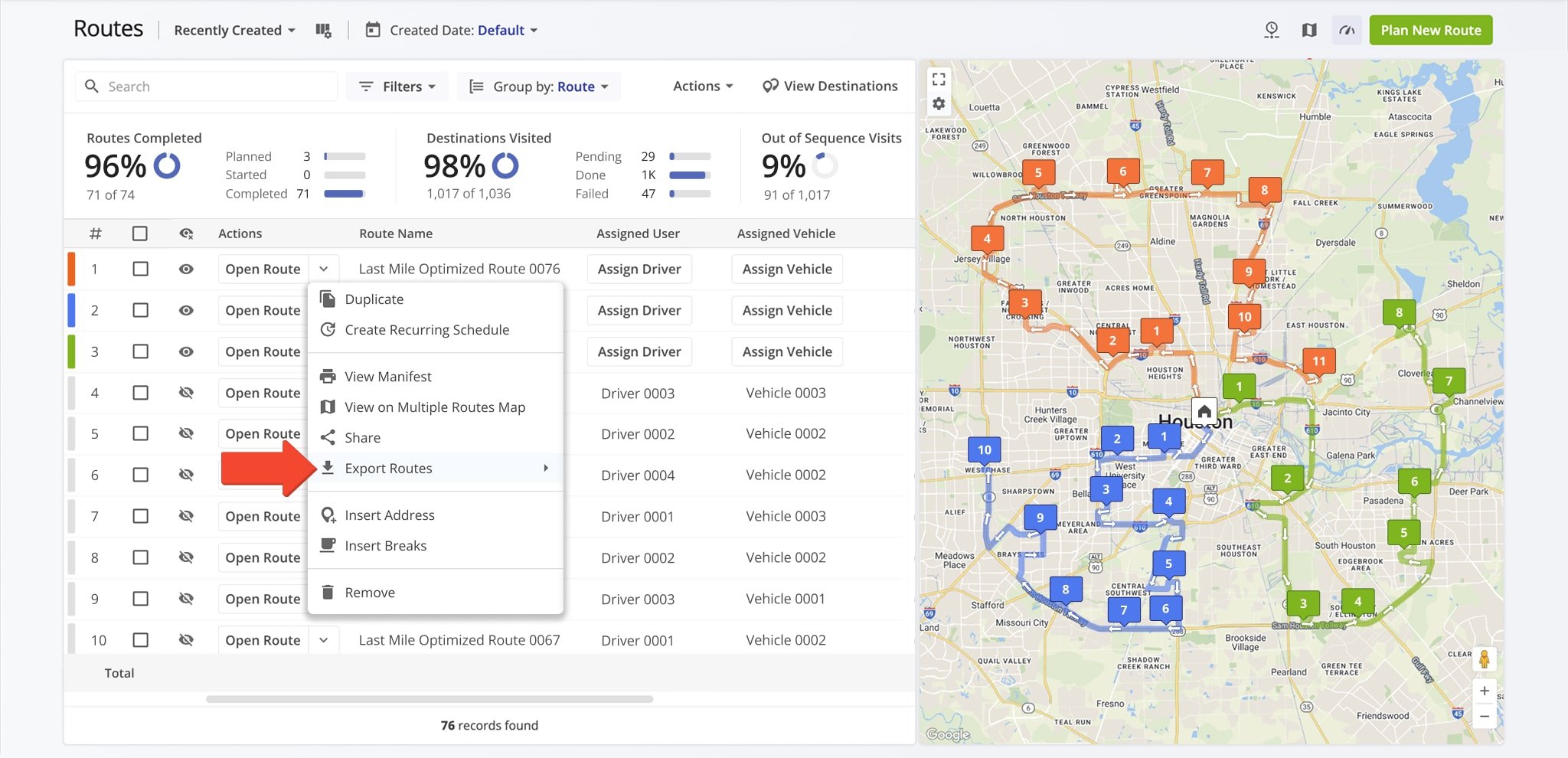Hide route 2 using its eye icon

[186, 310]
